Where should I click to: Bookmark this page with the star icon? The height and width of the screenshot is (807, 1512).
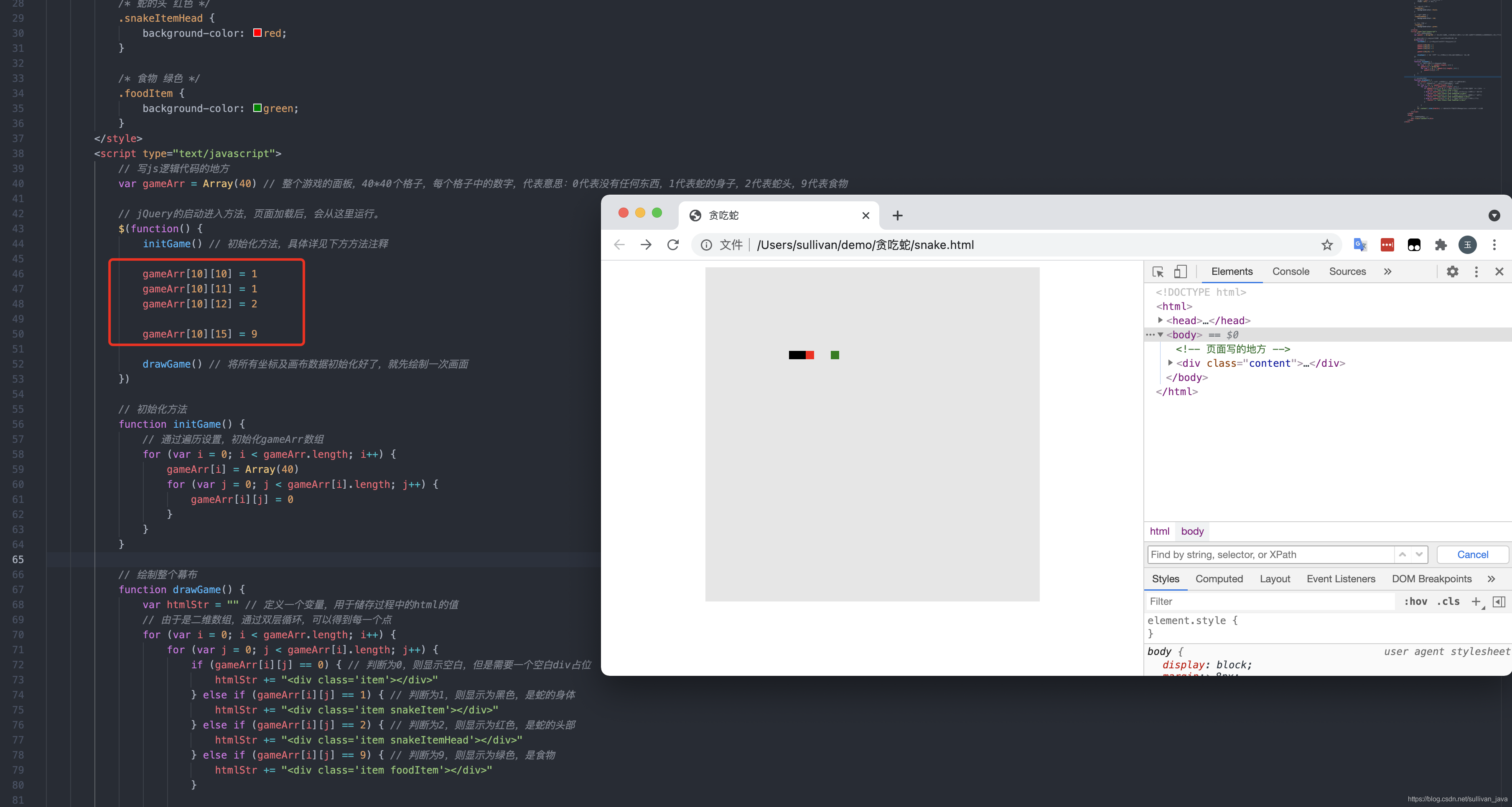tap(1327, 245)
